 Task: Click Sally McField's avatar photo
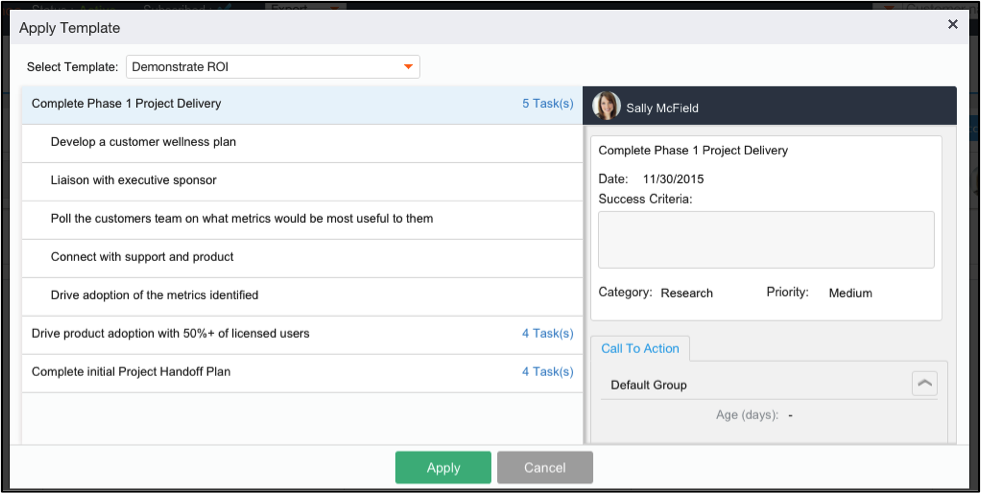click(x=606, y=106)
